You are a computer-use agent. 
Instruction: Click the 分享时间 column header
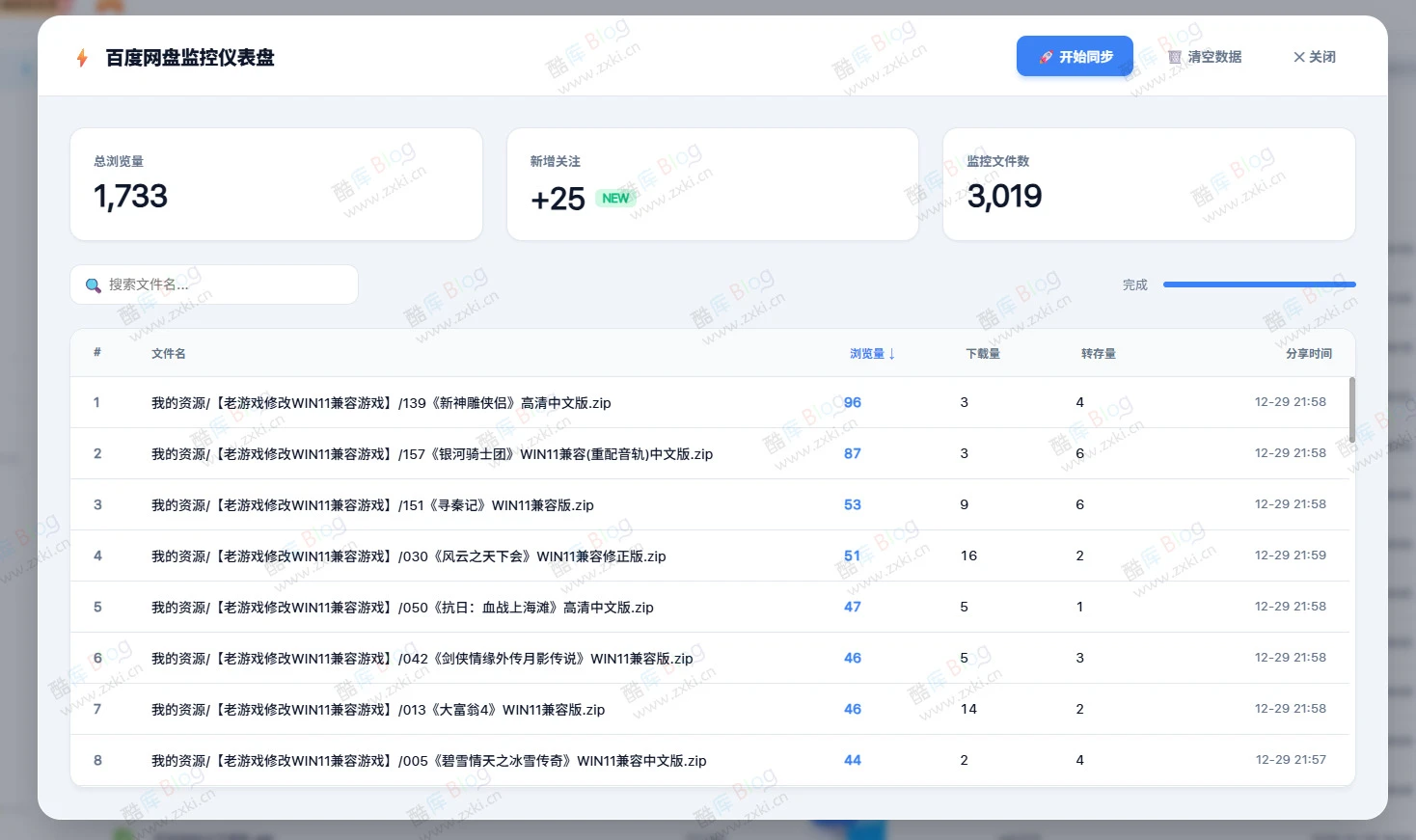[1309, 353]
